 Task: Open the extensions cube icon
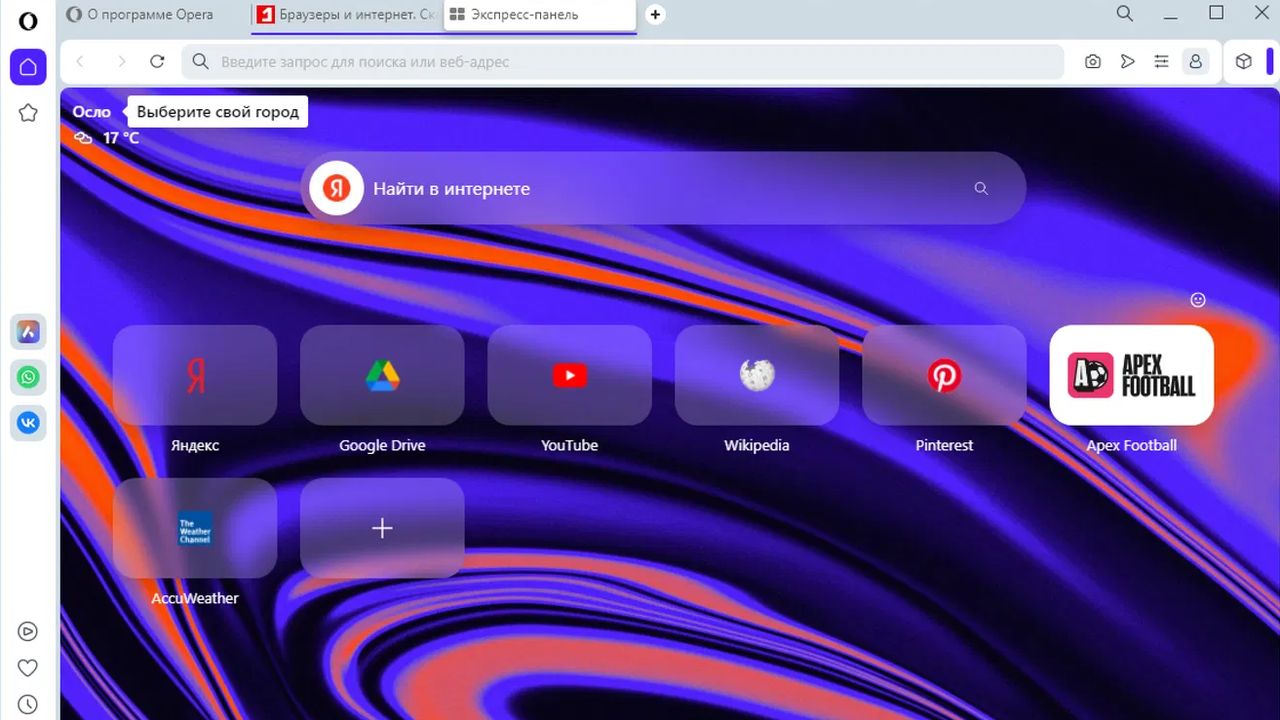tap(1244, 62)
